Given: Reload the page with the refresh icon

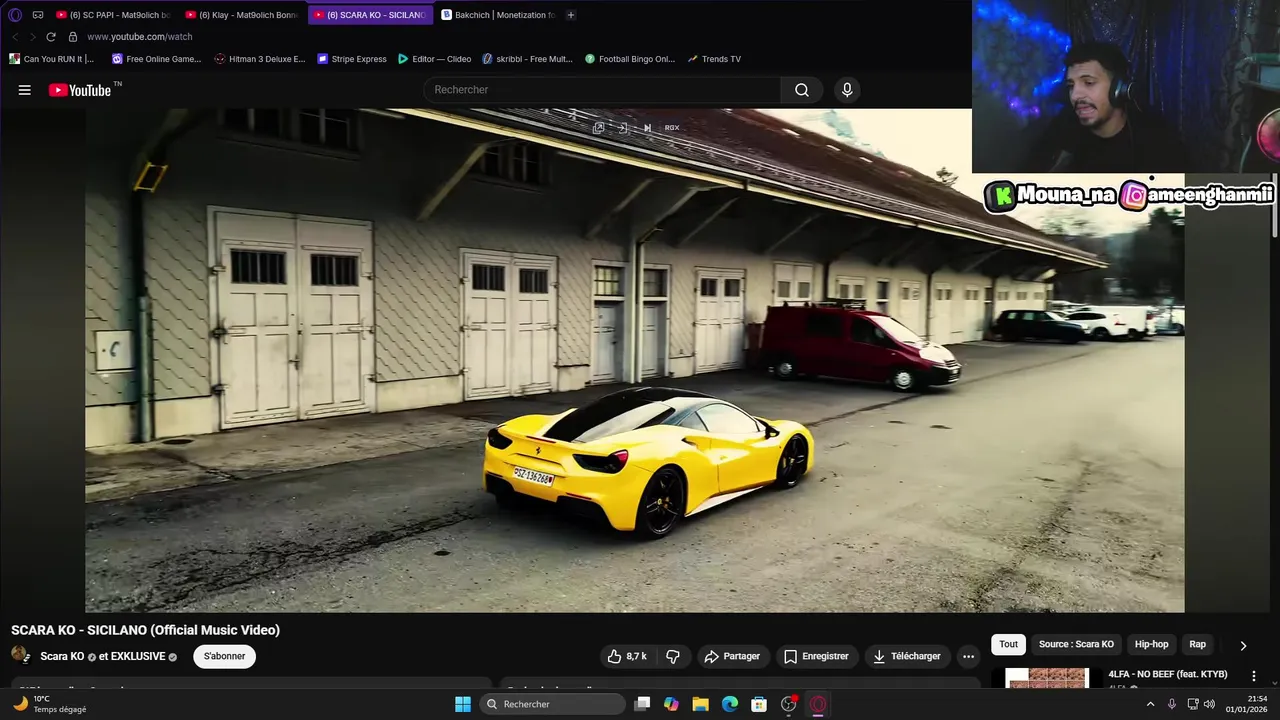Looking at the screenshot, I should pyautogui.click(x=51, y=37).
